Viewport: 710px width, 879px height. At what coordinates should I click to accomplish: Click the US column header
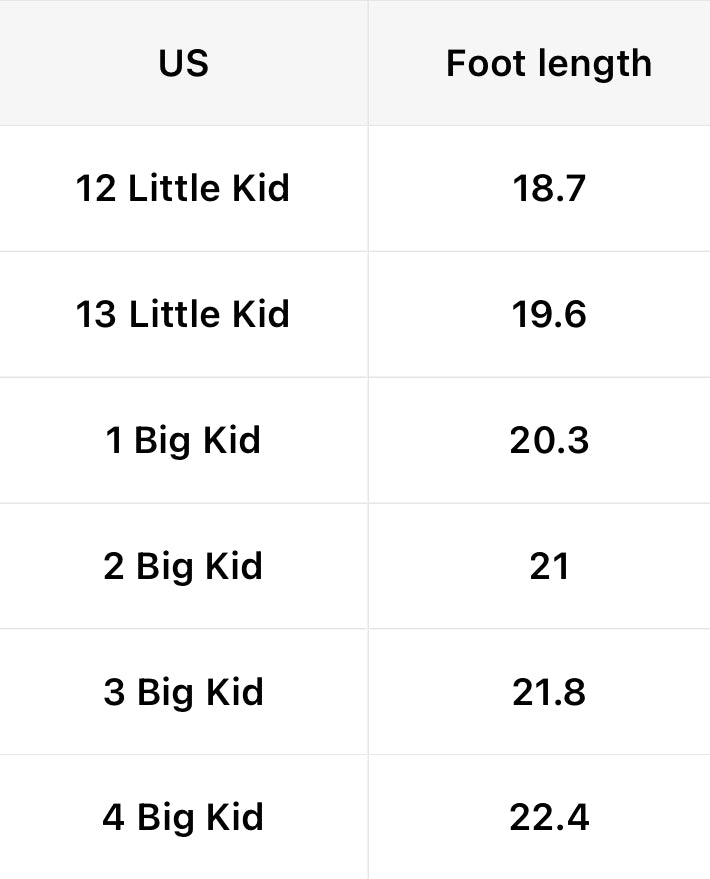[183, 64]
